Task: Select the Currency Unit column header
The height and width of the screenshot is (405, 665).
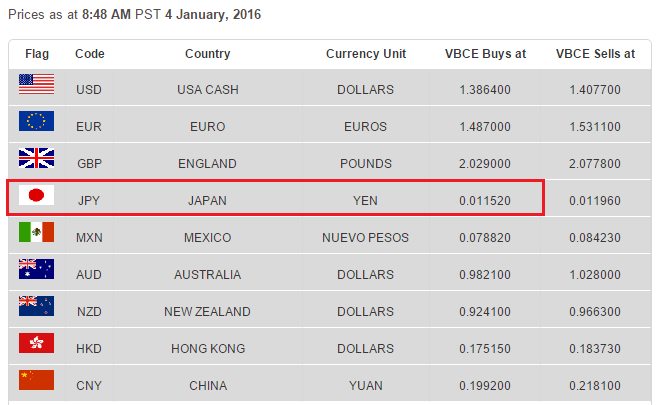Action: (366, 54)
